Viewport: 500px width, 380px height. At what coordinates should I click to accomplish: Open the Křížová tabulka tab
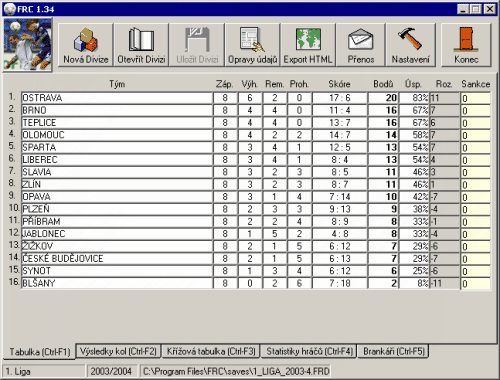[x=211, y=351]
